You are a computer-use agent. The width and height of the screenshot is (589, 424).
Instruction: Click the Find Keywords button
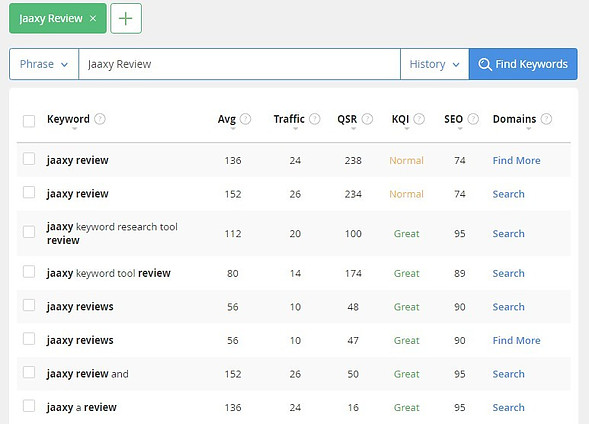(x=523, y=64)
